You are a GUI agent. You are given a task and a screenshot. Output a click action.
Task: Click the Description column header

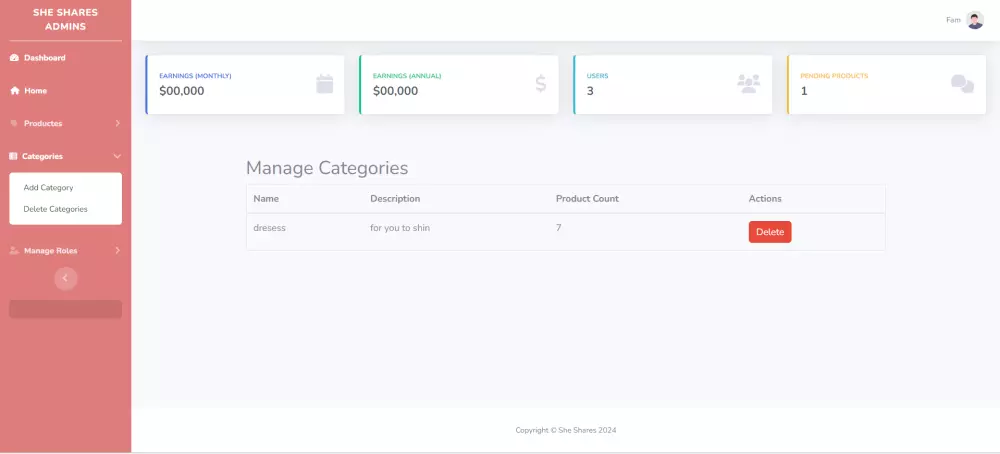pyautogui.click(x=395, y=198)
